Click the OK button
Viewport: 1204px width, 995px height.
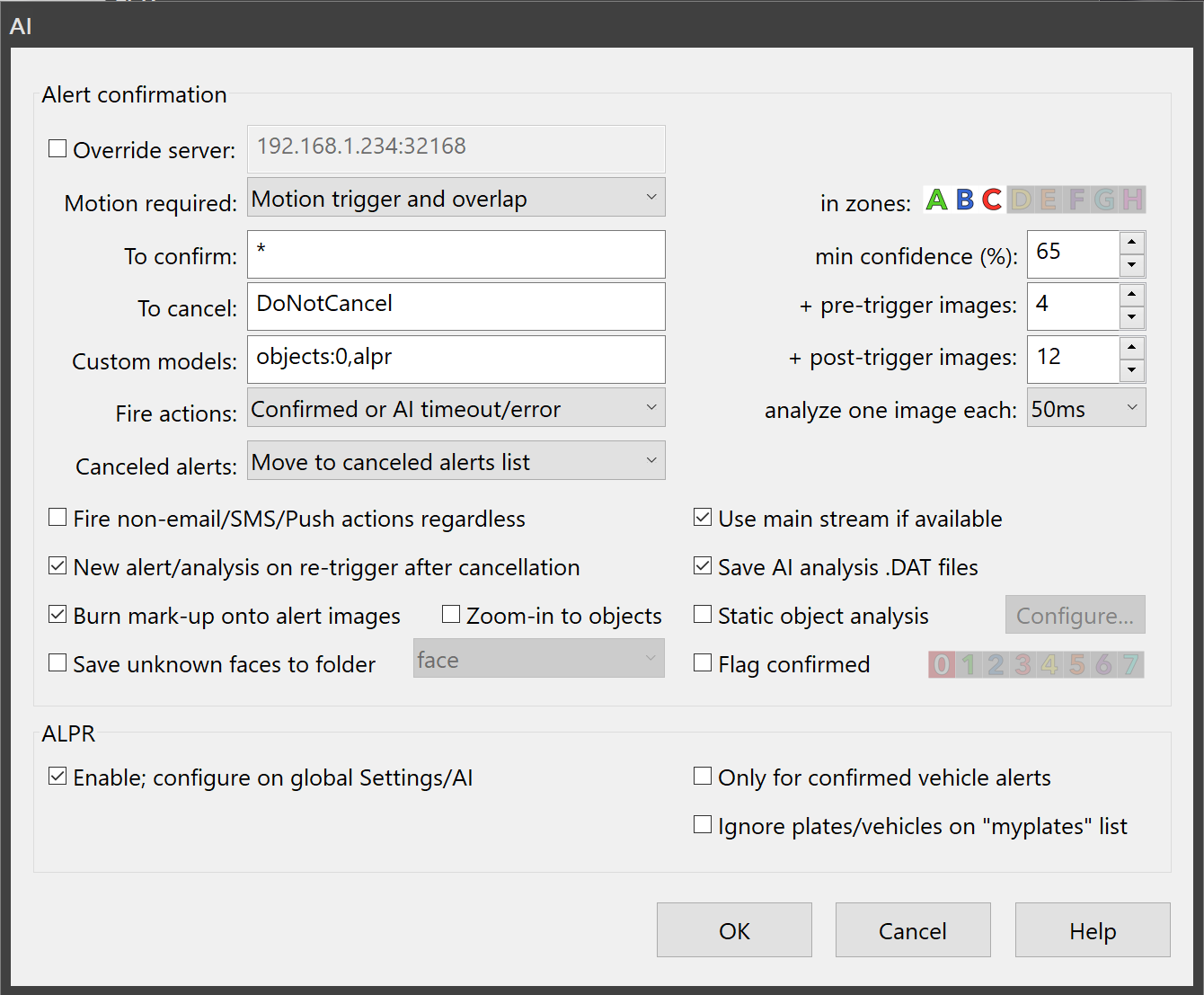pyautogui.click(x=734, y=930)
